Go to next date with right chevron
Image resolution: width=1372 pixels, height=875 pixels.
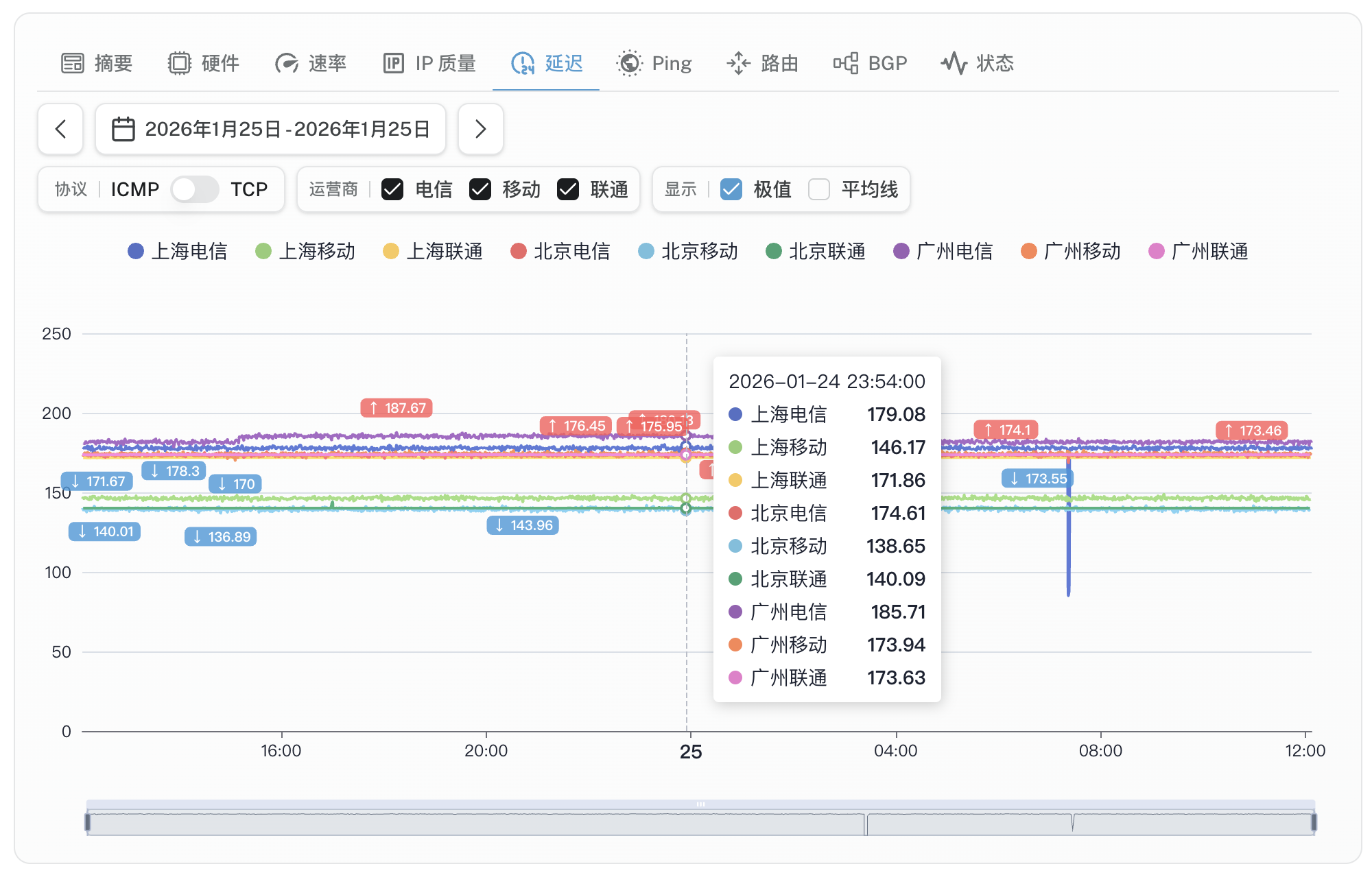480,129
